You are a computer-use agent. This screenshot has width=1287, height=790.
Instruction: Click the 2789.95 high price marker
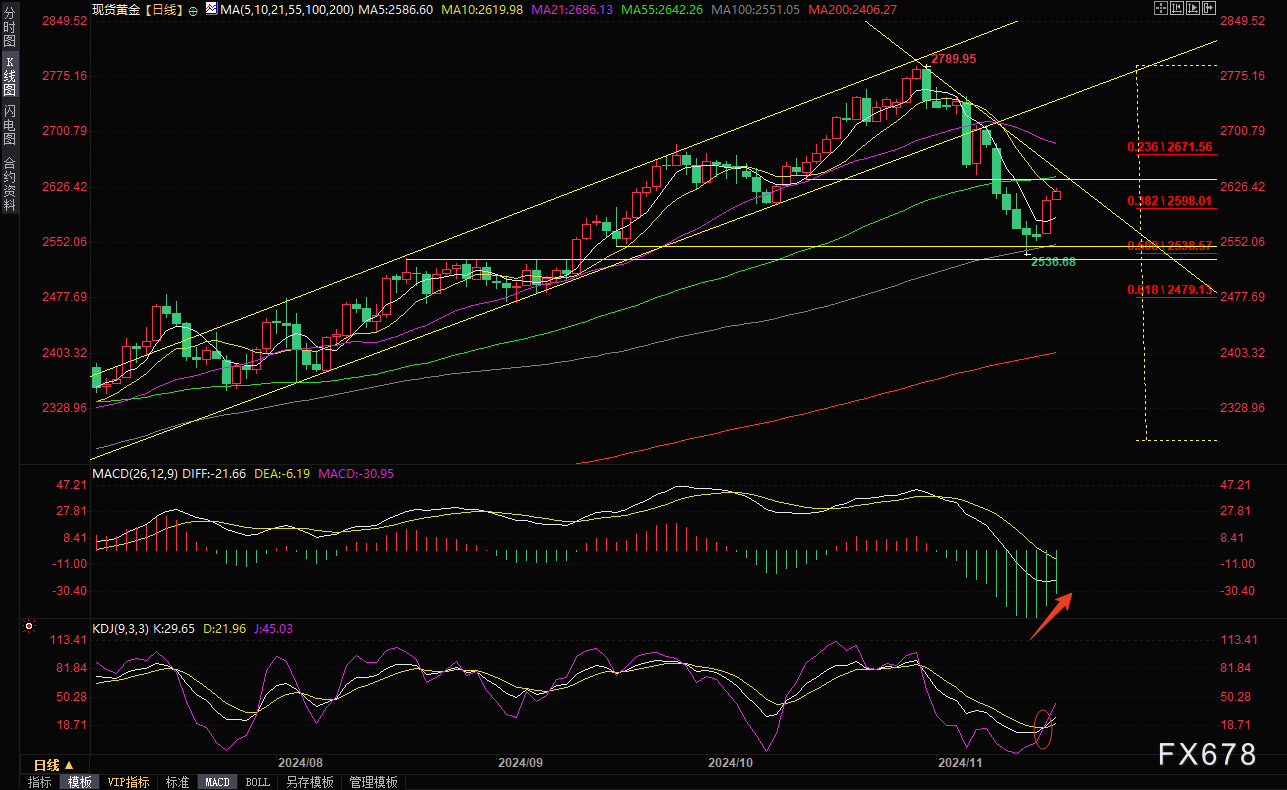click(x=953, y=59)
